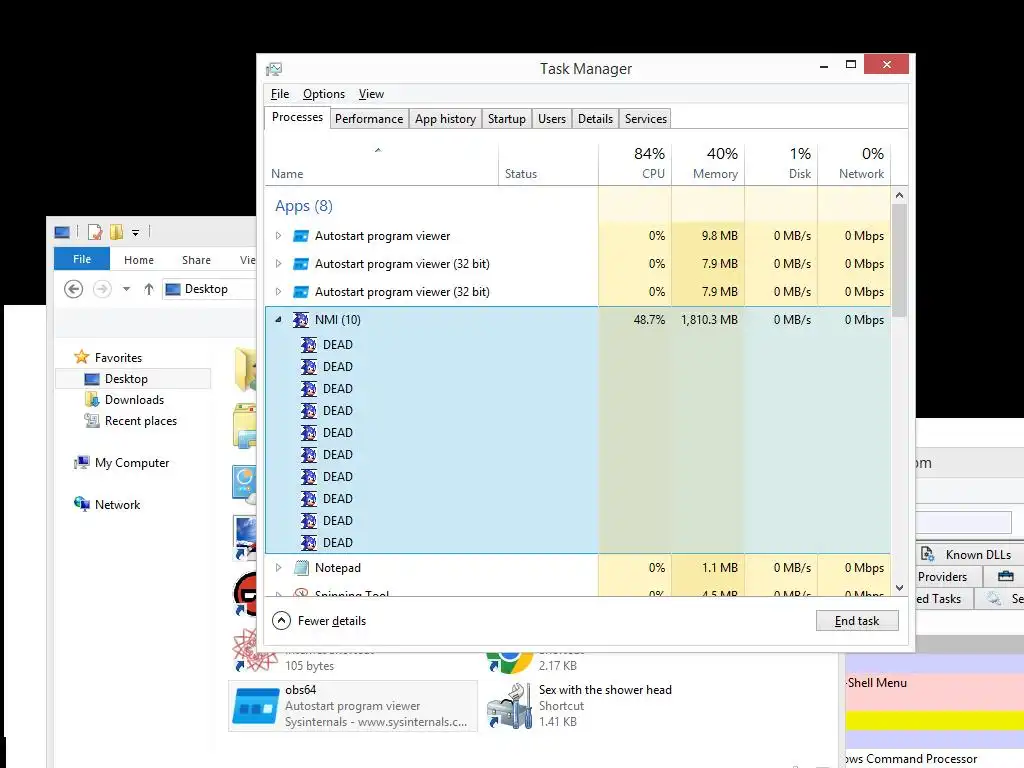Select My Computer in navigation pane
Image resolution: width=1024 pixels, height=768 pixels.
[x=132, y=462]
